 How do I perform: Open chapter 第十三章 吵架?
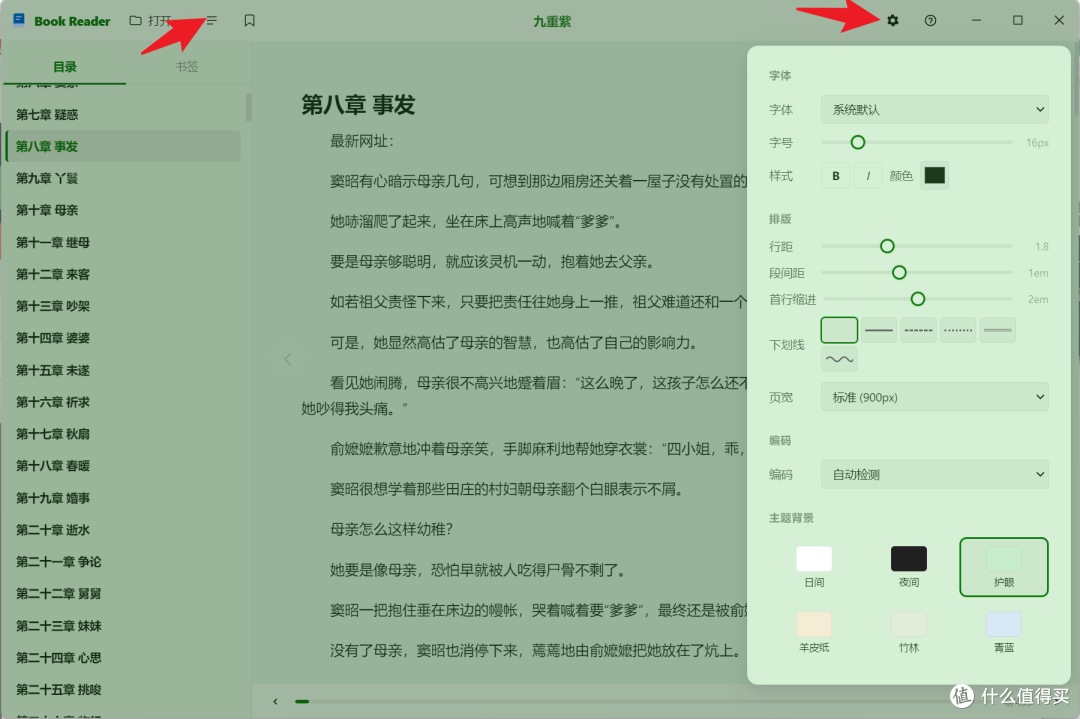(123, 306)
